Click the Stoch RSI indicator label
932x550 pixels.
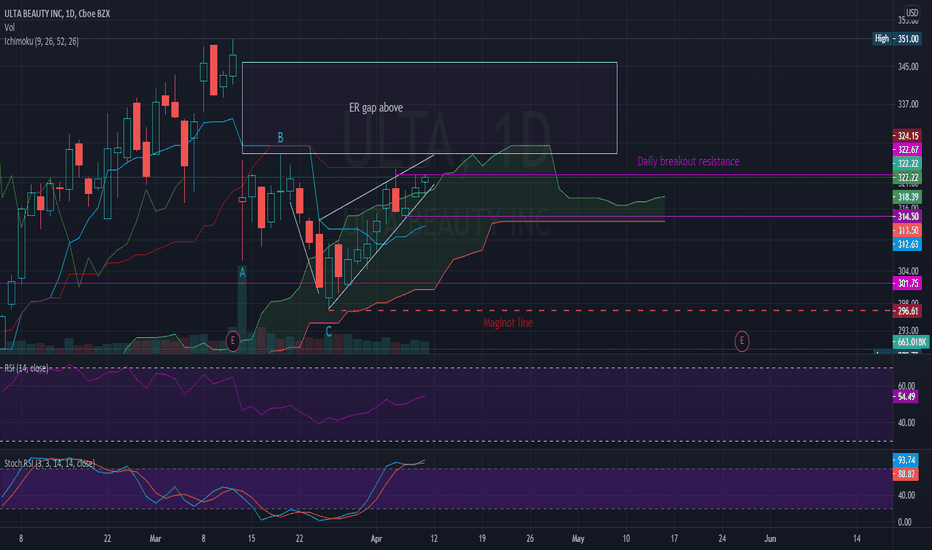pyautogui.click(x=49, y=463)
